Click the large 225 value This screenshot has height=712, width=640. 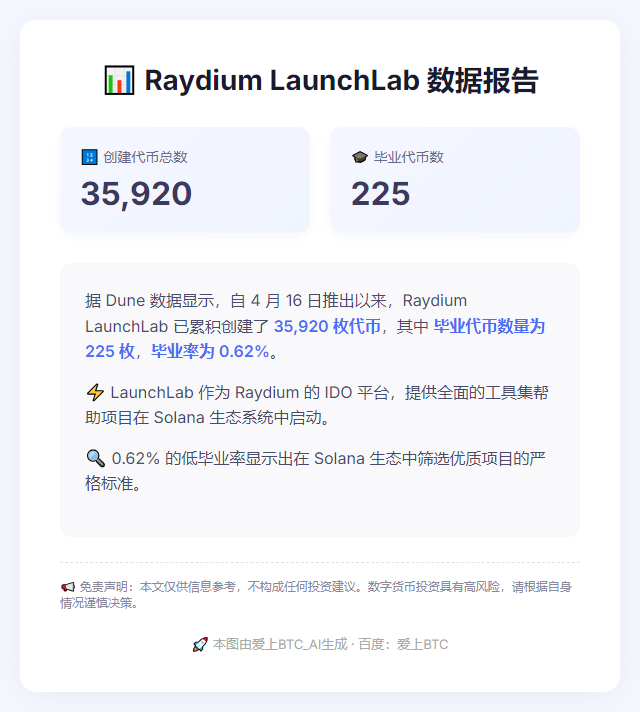[x=381, y=194]
